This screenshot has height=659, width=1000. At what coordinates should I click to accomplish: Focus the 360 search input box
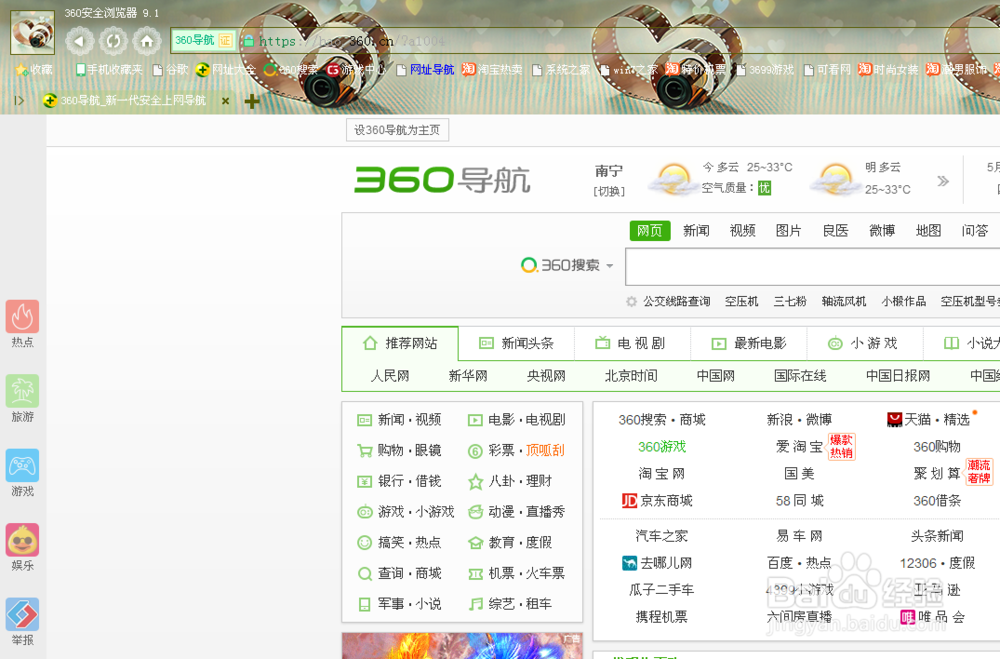pos(812,267)
